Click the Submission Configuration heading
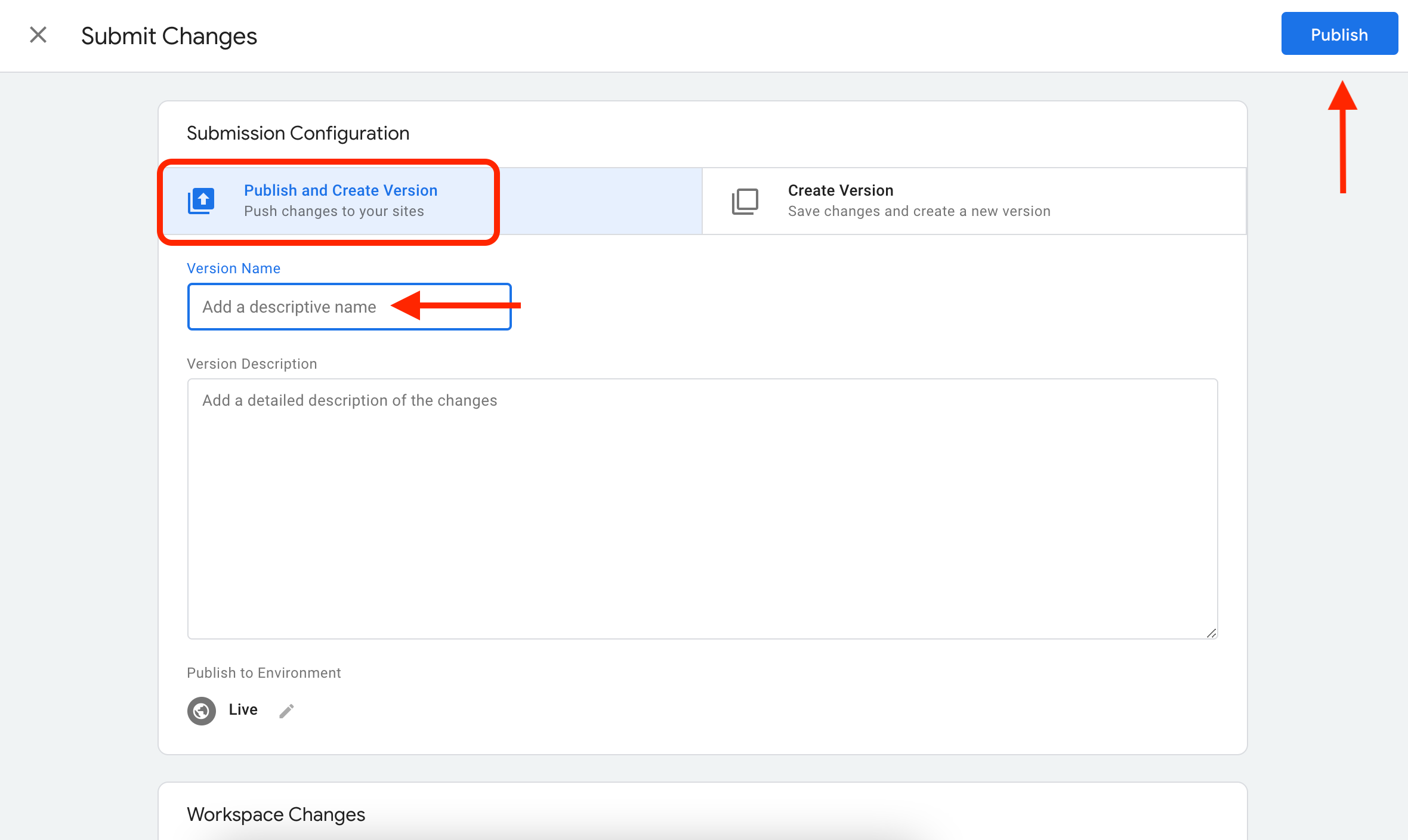Viewport: 1408px width, 840px height. pyautogui.click(x=298, y=133)
